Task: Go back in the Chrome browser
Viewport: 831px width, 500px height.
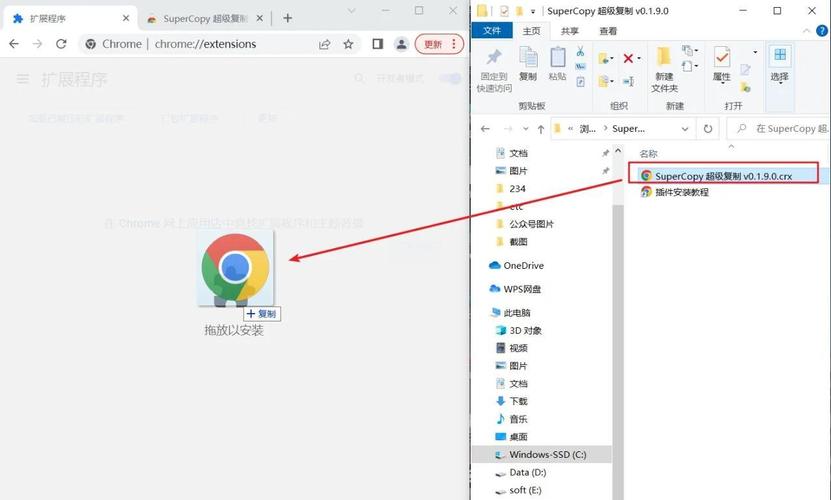Action: click(14, 44)
